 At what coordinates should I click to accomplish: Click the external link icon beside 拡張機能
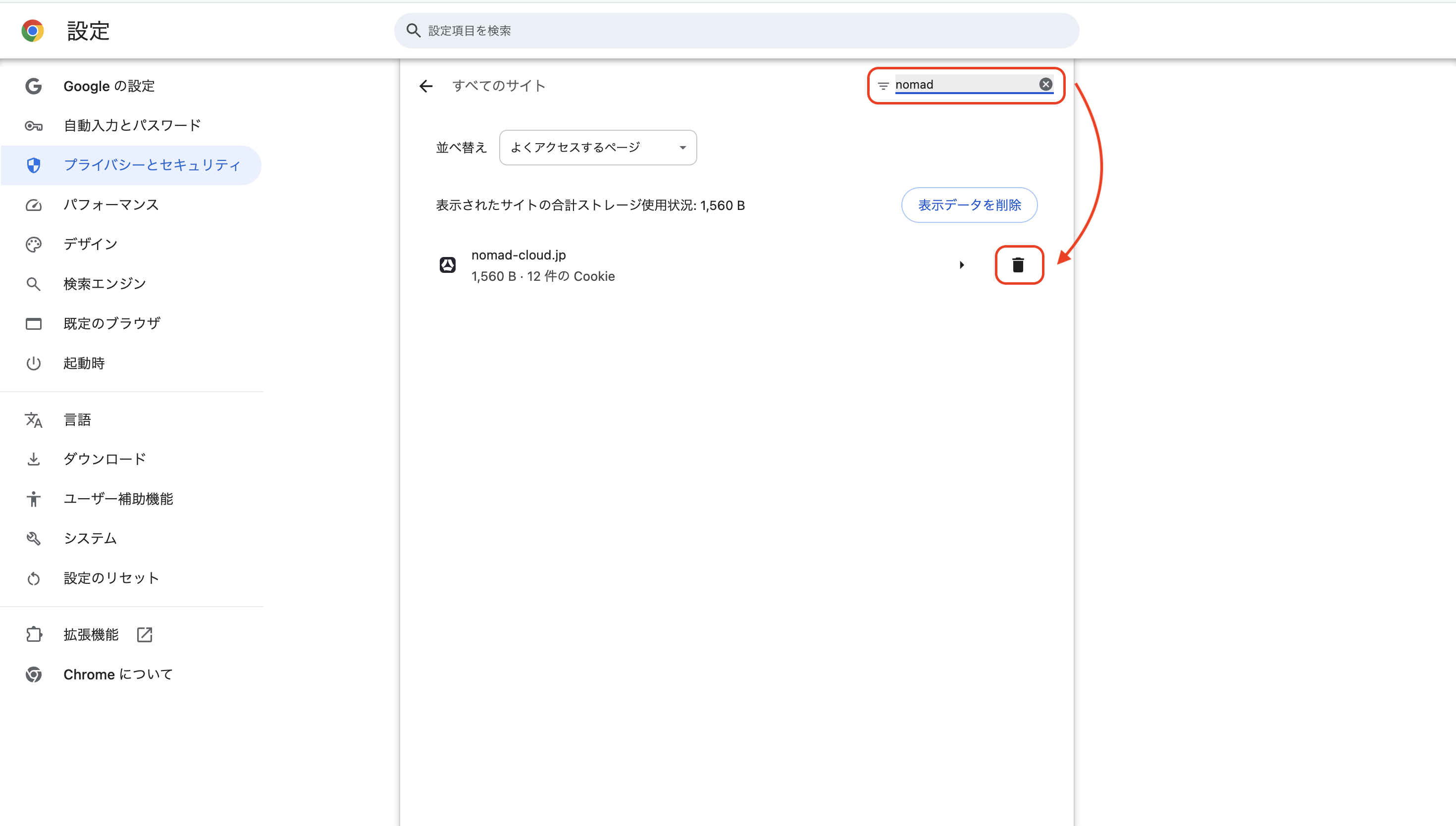[x=145, y=634]
